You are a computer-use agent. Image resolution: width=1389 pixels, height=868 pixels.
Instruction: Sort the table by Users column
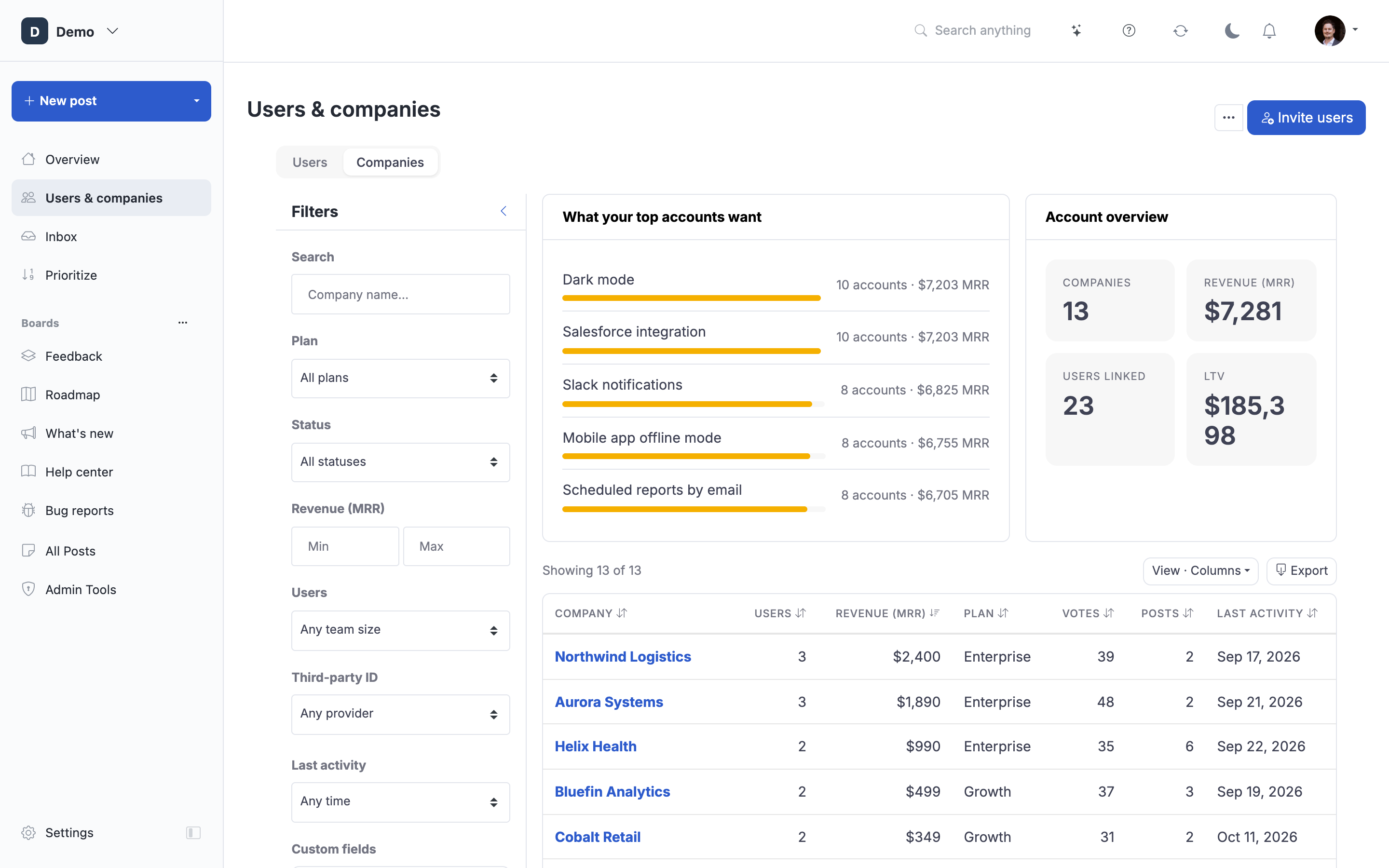pyautogui.click(x=780, y=613)
